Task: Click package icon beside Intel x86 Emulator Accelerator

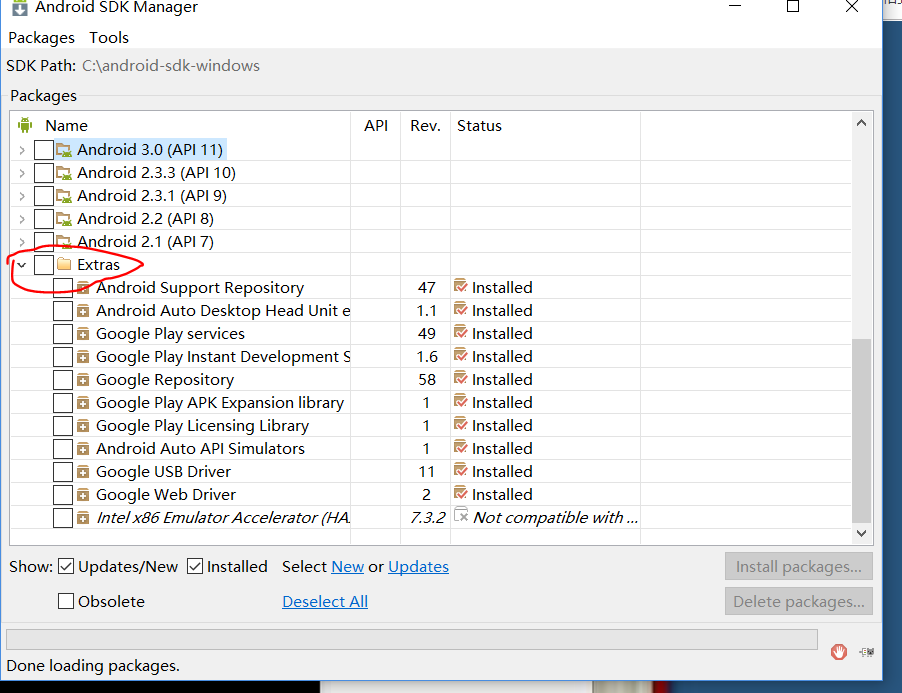Action: point(83,518)
